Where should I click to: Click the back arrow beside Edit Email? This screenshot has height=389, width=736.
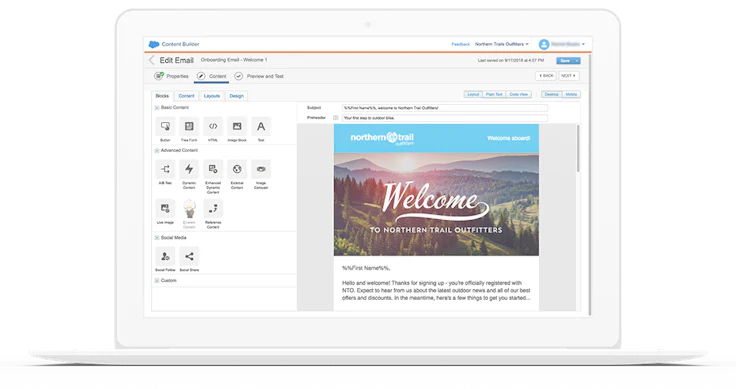151,60
